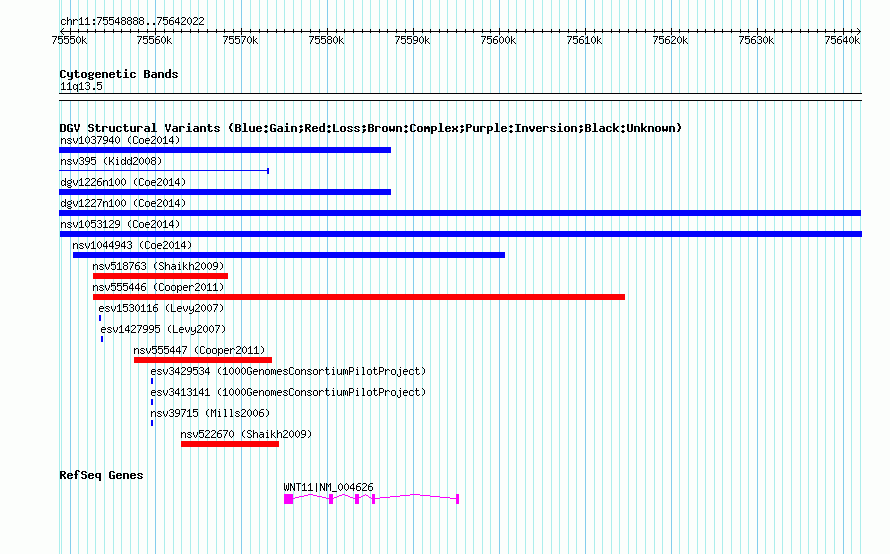Click the nsv39715 (Mills2006) small blue marker

pyautogui.click(x=152, y=423)
